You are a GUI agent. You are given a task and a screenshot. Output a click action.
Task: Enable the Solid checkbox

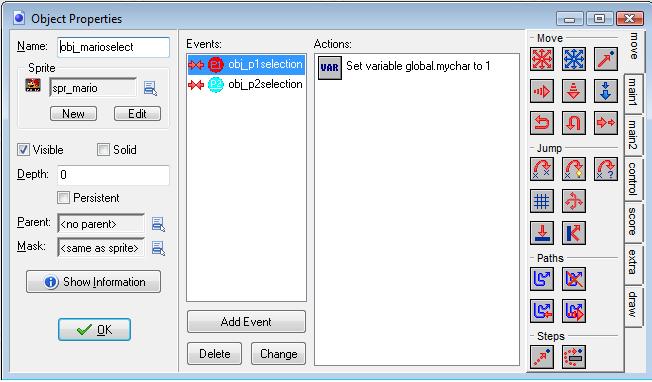click(x=103, y=150)
